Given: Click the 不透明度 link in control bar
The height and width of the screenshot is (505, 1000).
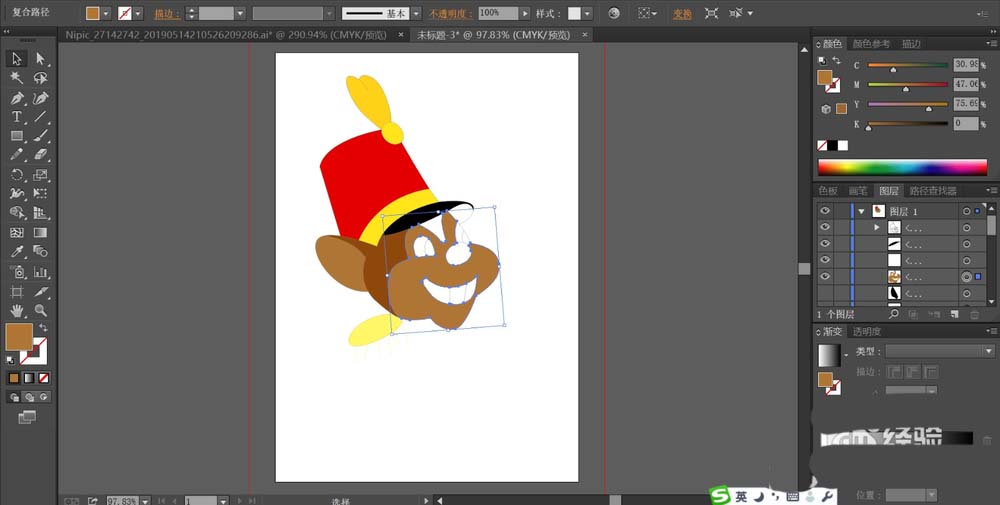Looking at the screenshot, I should click(x=451, y=13).
